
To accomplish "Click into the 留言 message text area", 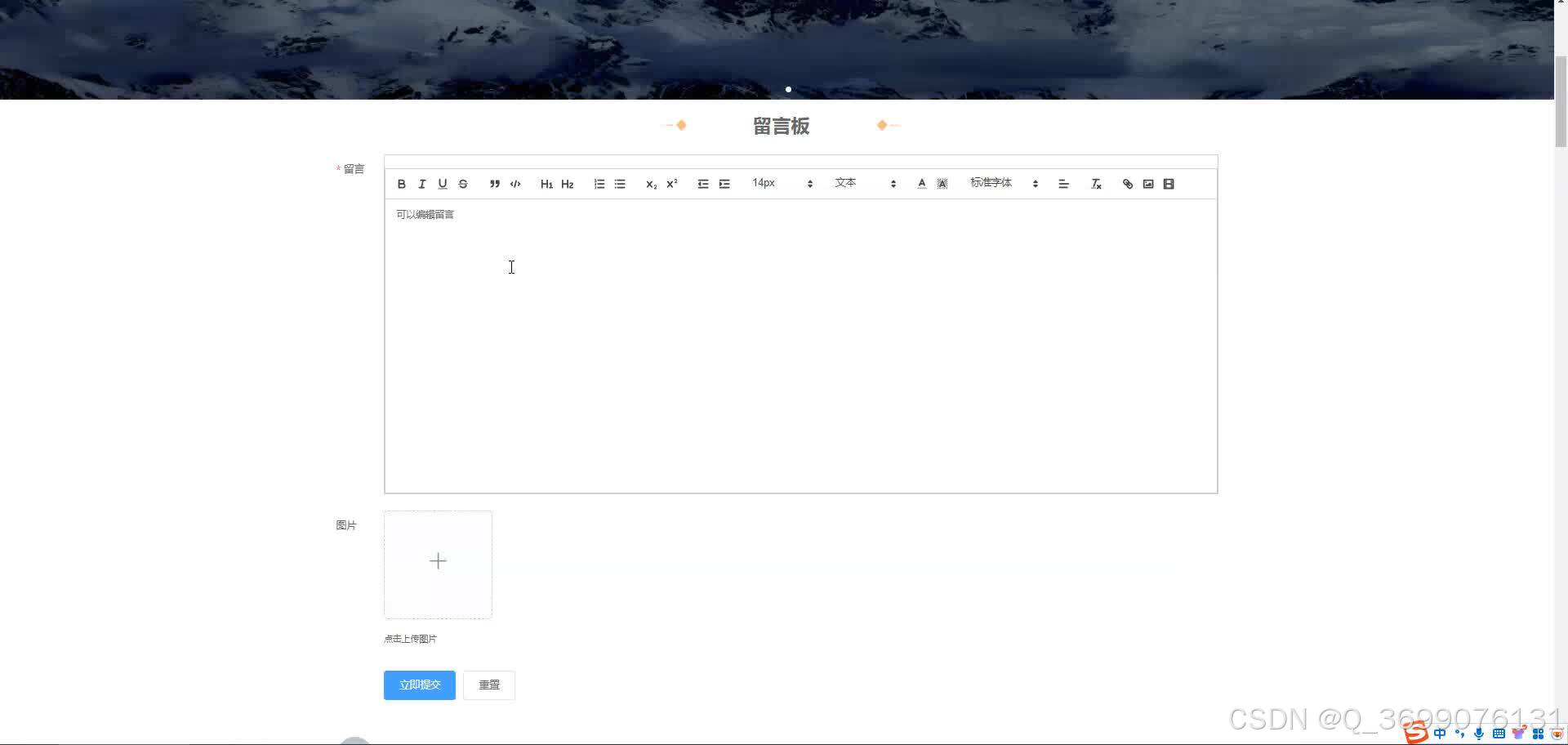I will tap(800, 346).
